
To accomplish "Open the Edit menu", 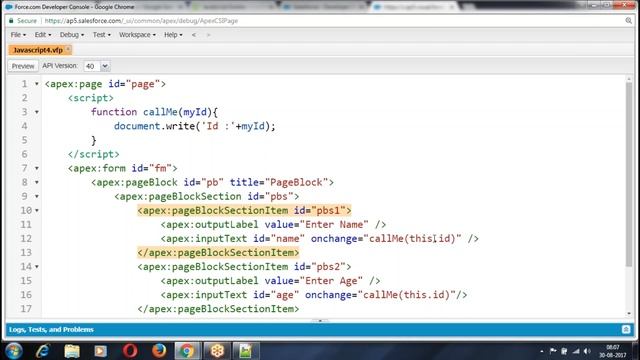I will [x=42, y=35].
